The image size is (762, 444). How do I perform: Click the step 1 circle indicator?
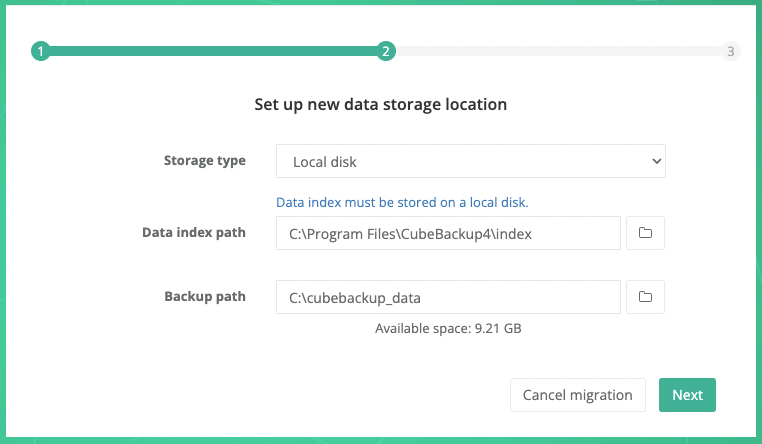point(40,51)
